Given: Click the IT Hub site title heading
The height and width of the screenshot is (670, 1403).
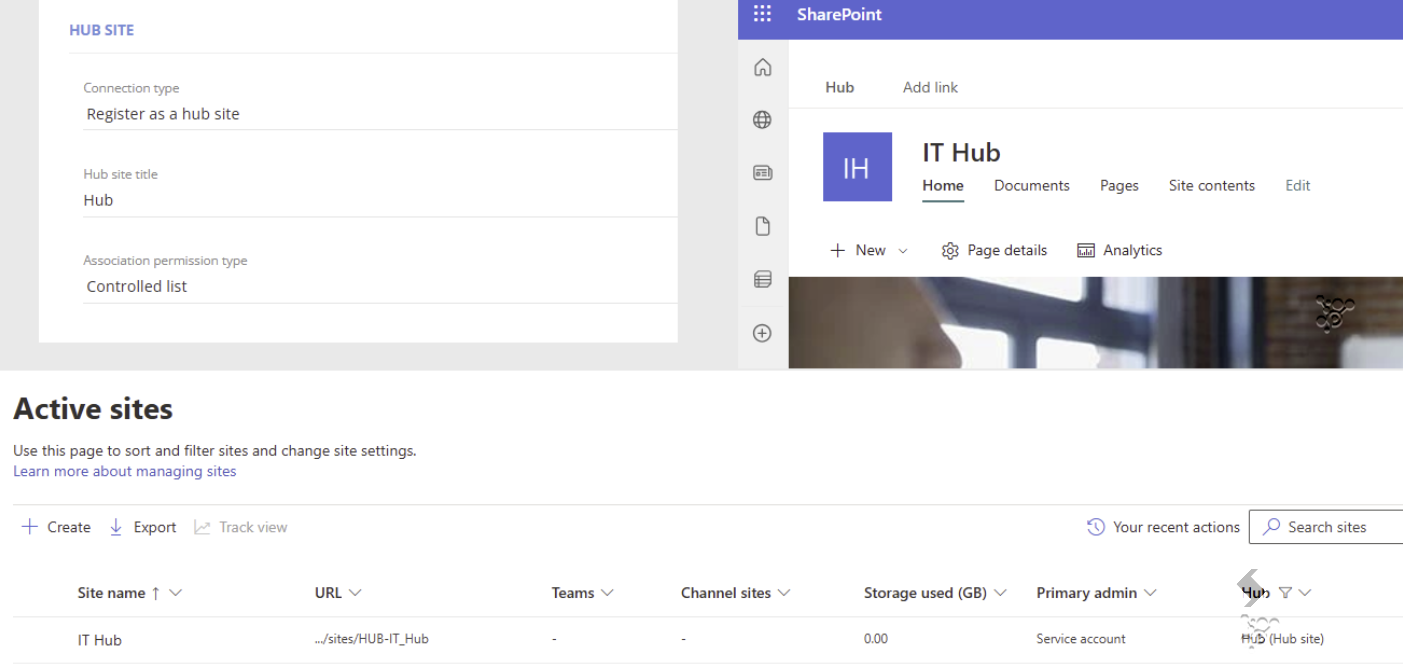Looking at the screenshot, I should point(961,152).
